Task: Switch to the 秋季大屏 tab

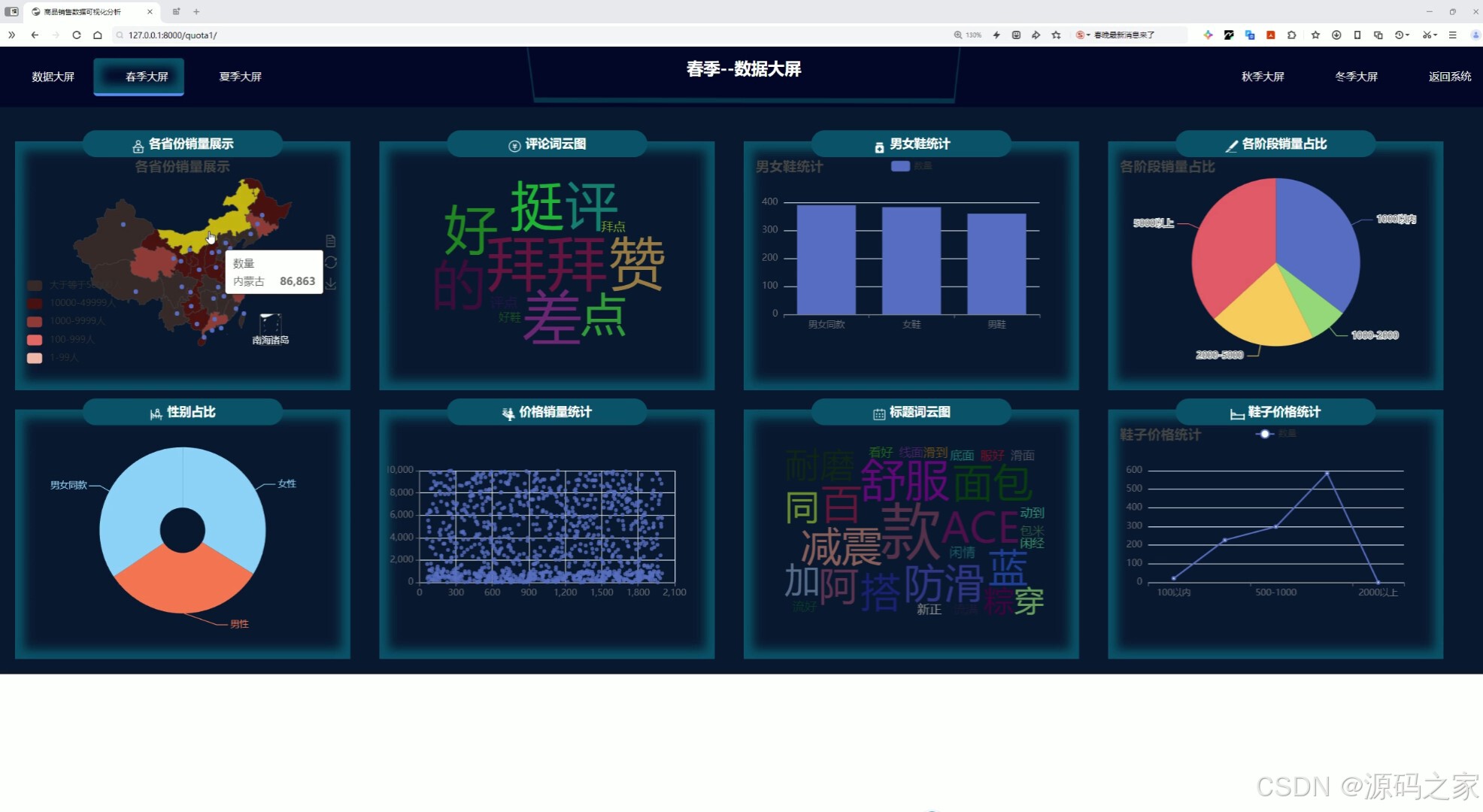Action: [1262, 76]
